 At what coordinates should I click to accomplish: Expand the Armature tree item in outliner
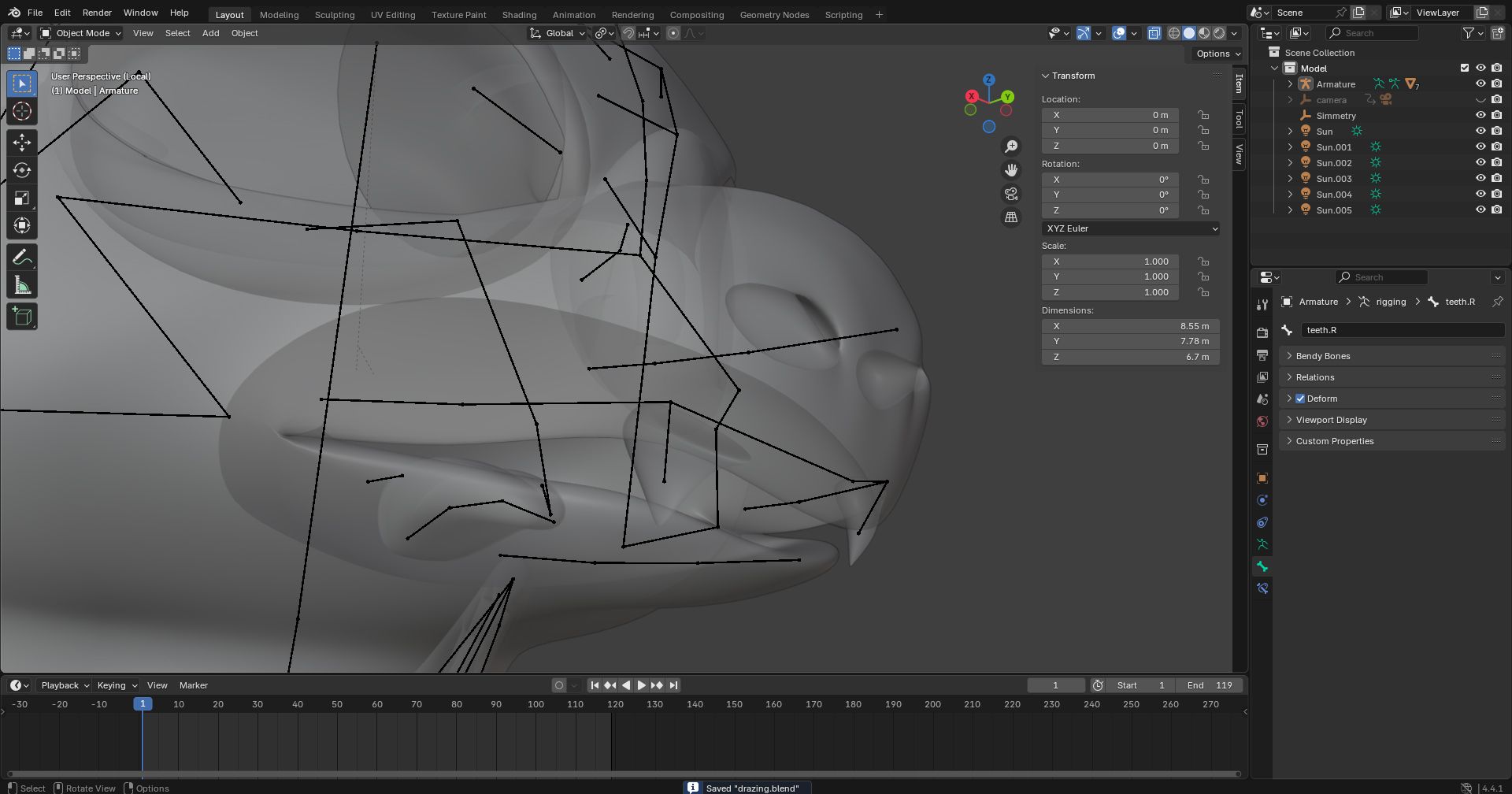(1290, 84)
